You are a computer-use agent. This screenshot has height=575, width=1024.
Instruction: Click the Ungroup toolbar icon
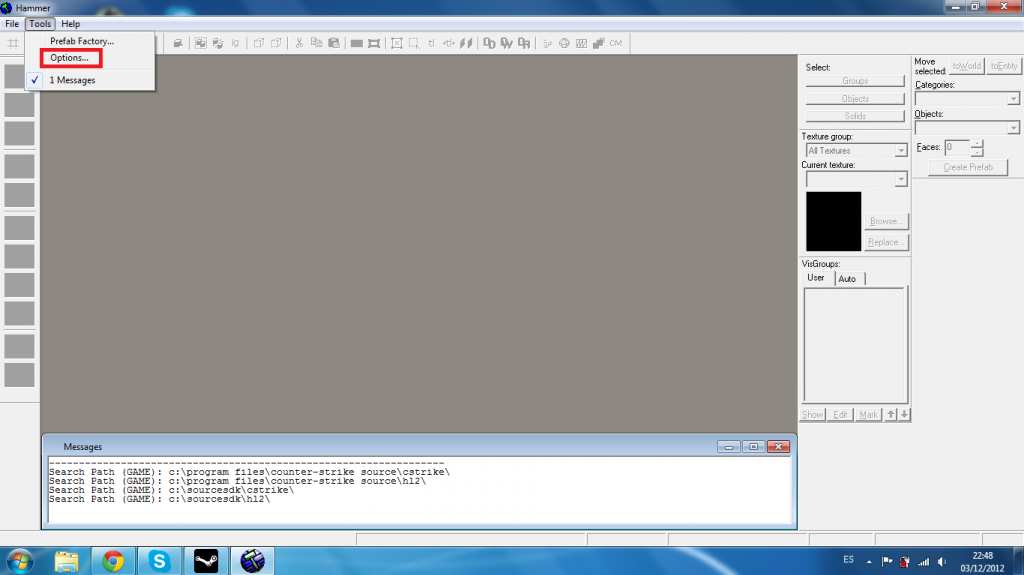217,43
